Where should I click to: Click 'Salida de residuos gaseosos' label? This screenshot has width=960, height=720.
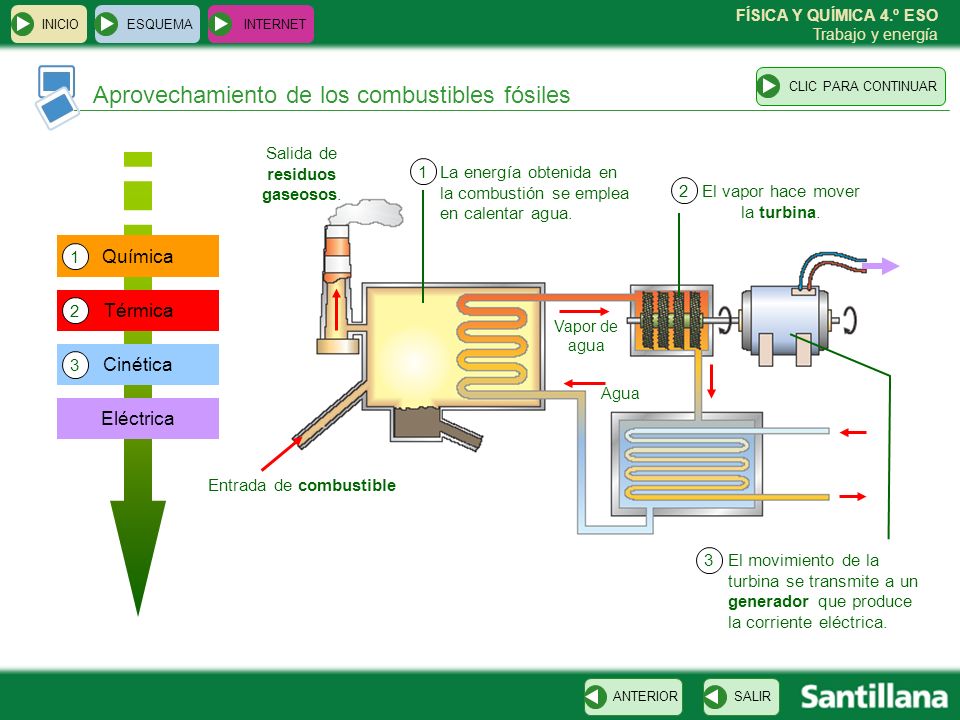[x=301, y=174]
